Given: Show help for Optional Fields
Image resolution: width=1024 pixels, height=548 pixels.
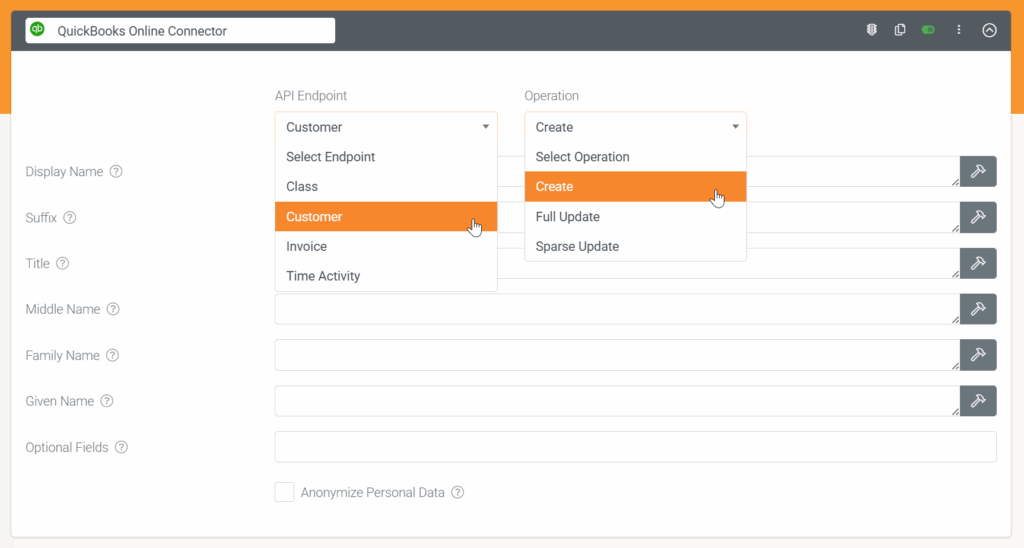Looking at the screenshot, I should click(x=121, y=447).
